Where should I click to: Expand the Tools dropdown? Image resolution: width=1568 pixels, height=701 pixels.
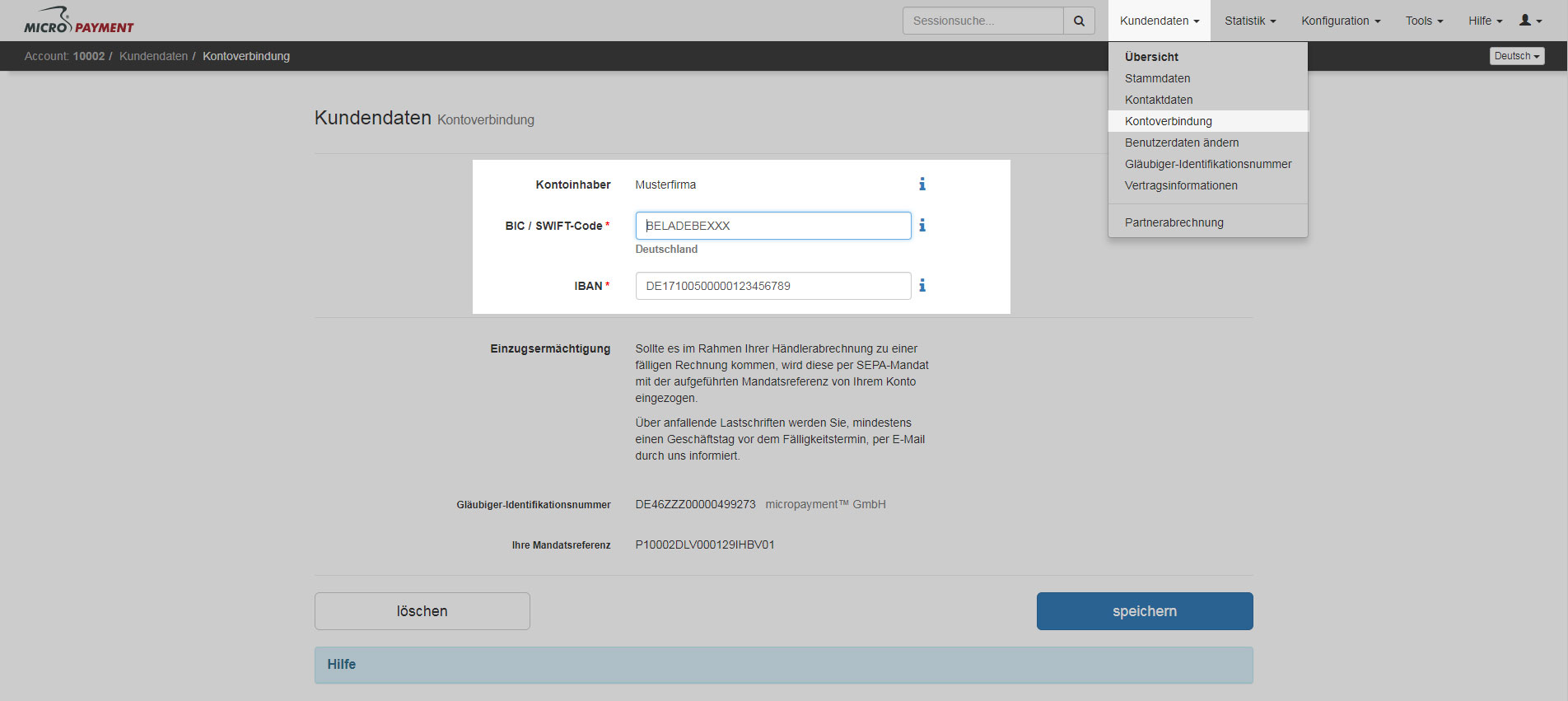pyautogui.click(x=1424, y=21)
